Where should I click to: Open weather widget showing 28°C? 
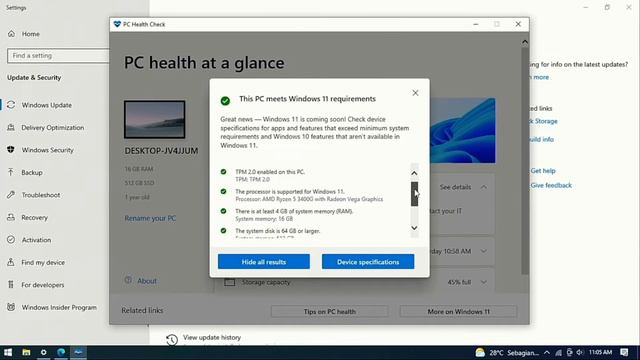coord(507,353)
